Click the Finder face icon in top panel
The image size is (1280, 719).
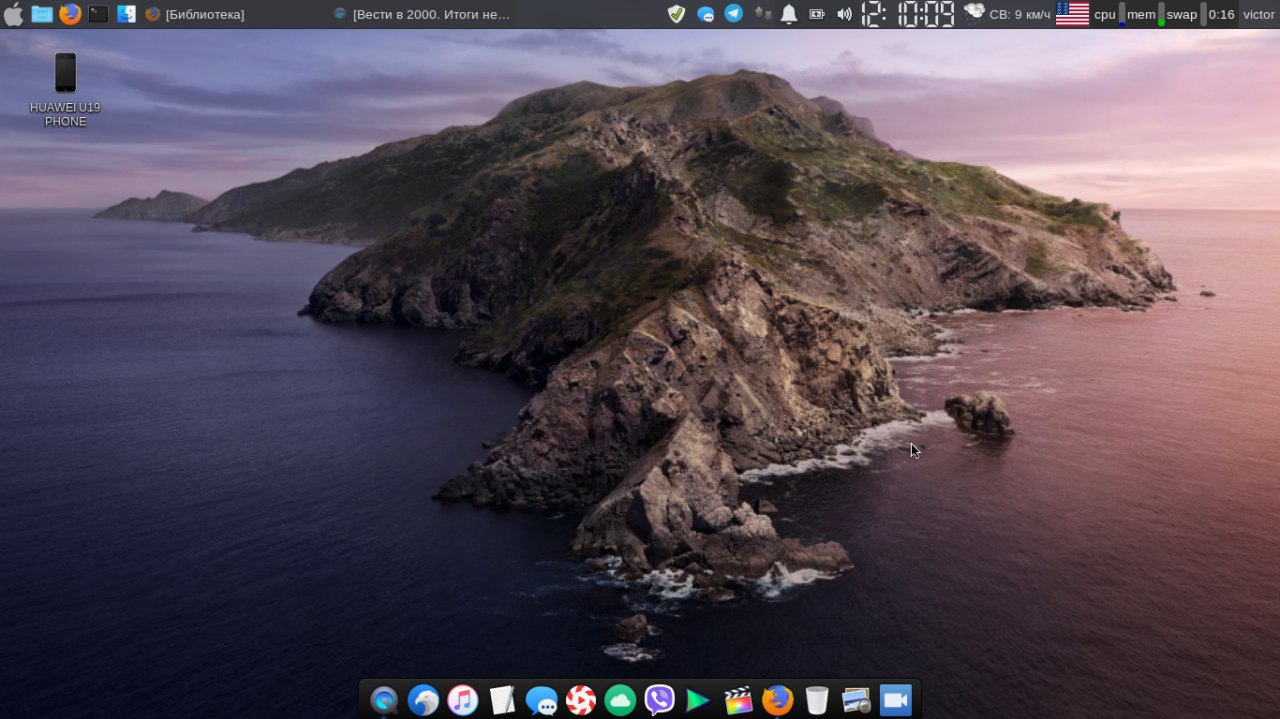pyautogui.click(x=126, y=14)
